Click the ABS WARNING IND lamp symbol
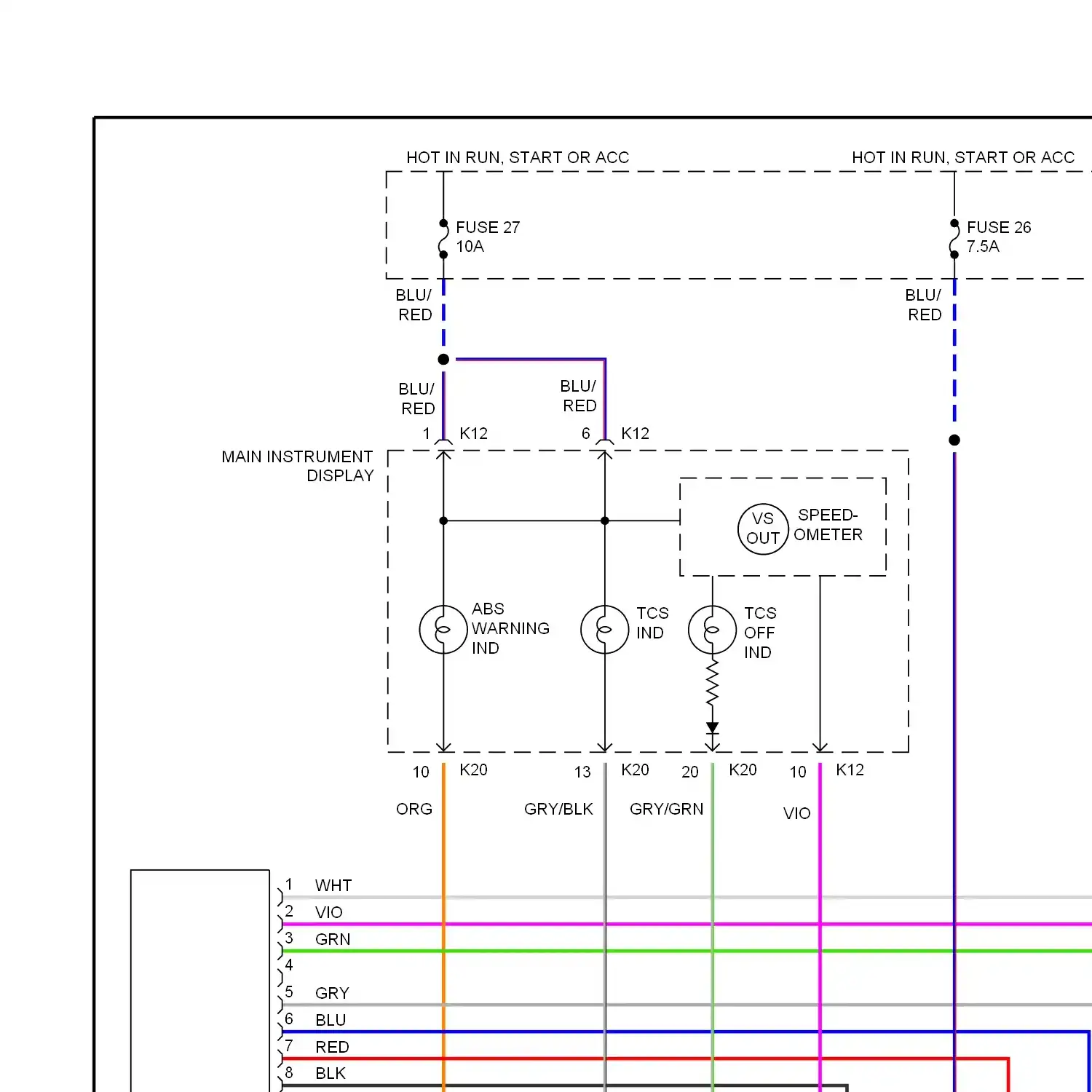Image resolution: width=1092 pixels, height=1092 pixels. point(443,629)
